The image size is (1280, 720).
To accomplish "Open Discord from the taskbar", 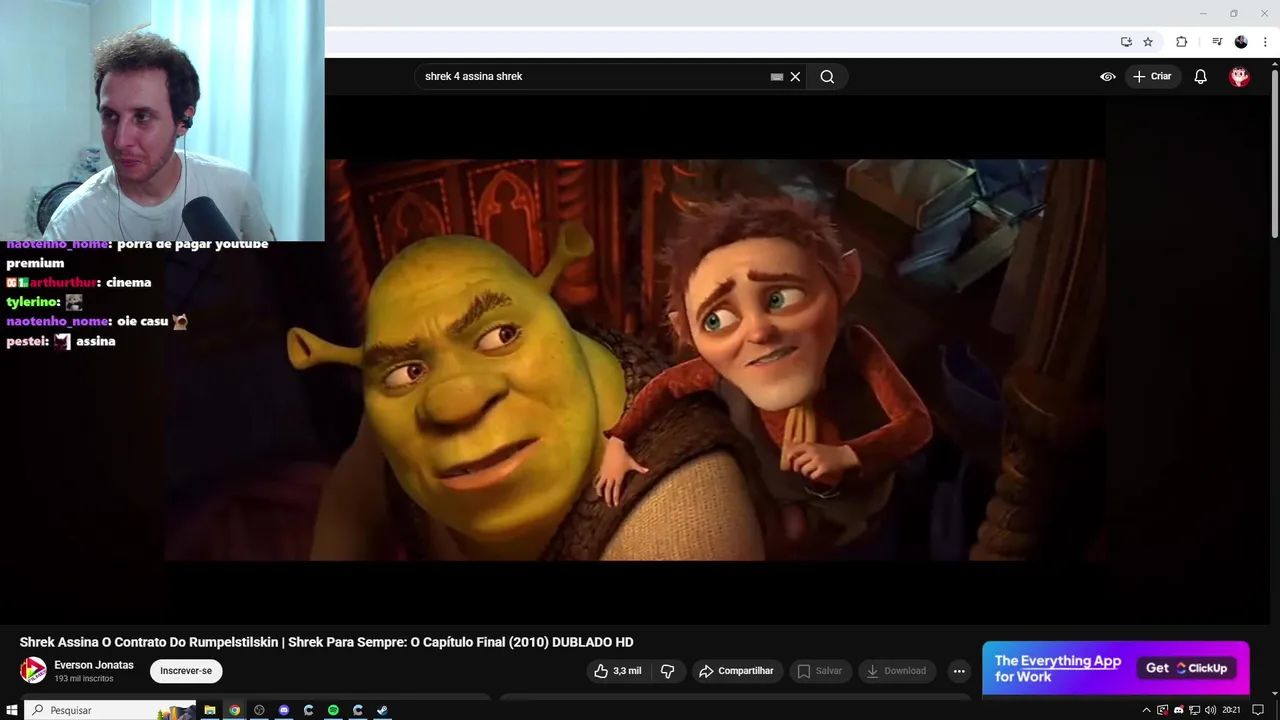I will [284, 710].
